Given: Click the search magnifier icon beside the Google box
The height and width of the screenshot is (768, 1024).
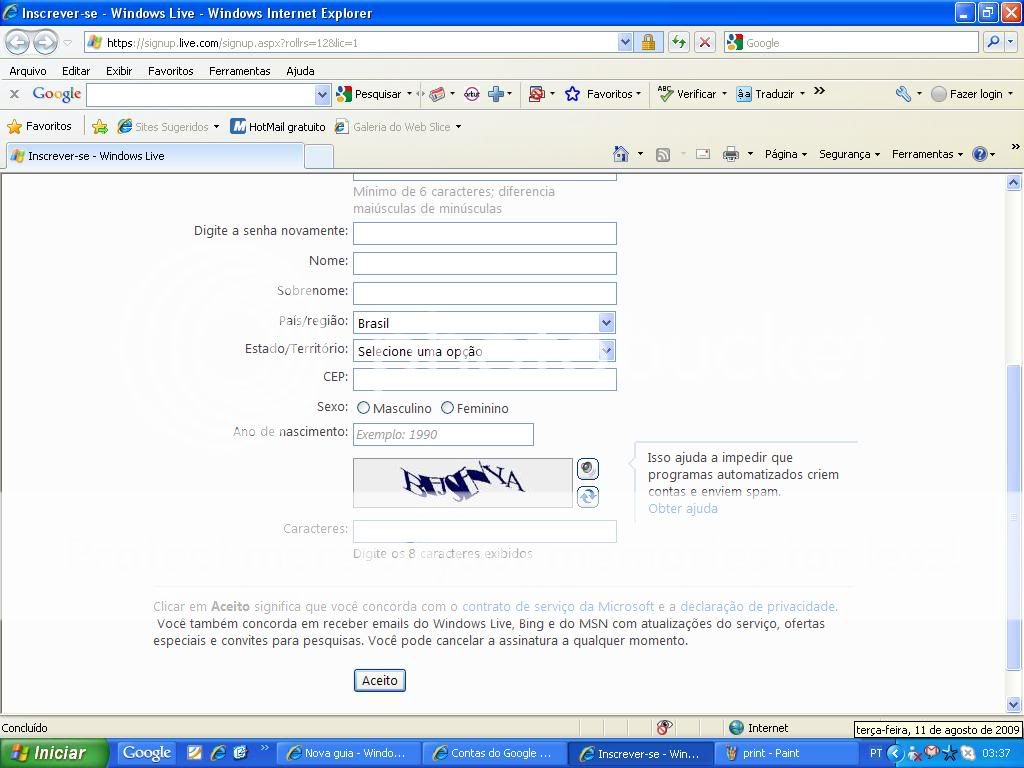Looking at the screenshot, I should 993,42.
